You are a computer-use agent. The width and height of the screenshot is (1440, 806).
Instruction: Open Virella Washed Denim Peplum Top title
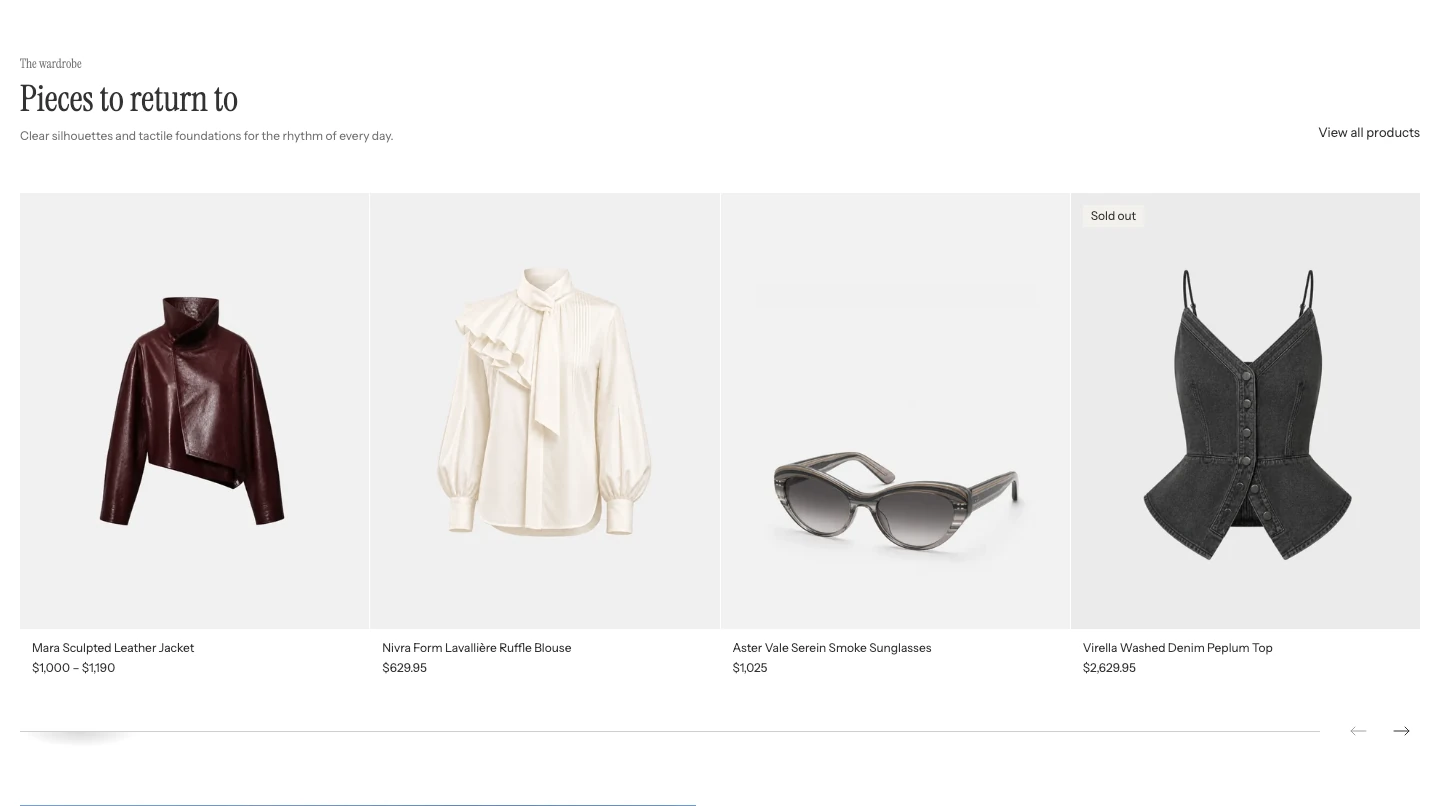coord(1178,648)
